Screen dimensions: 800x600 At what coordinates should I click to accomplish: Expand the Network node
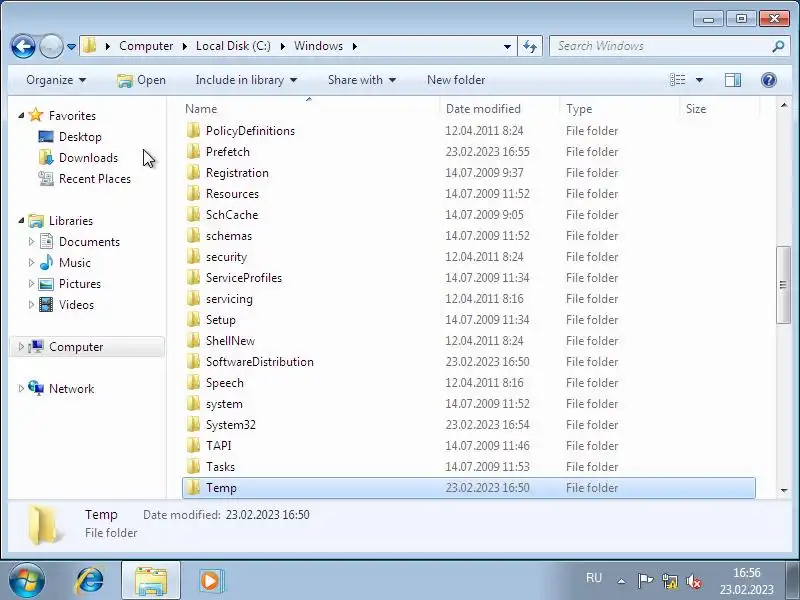[x=21, y=388]
